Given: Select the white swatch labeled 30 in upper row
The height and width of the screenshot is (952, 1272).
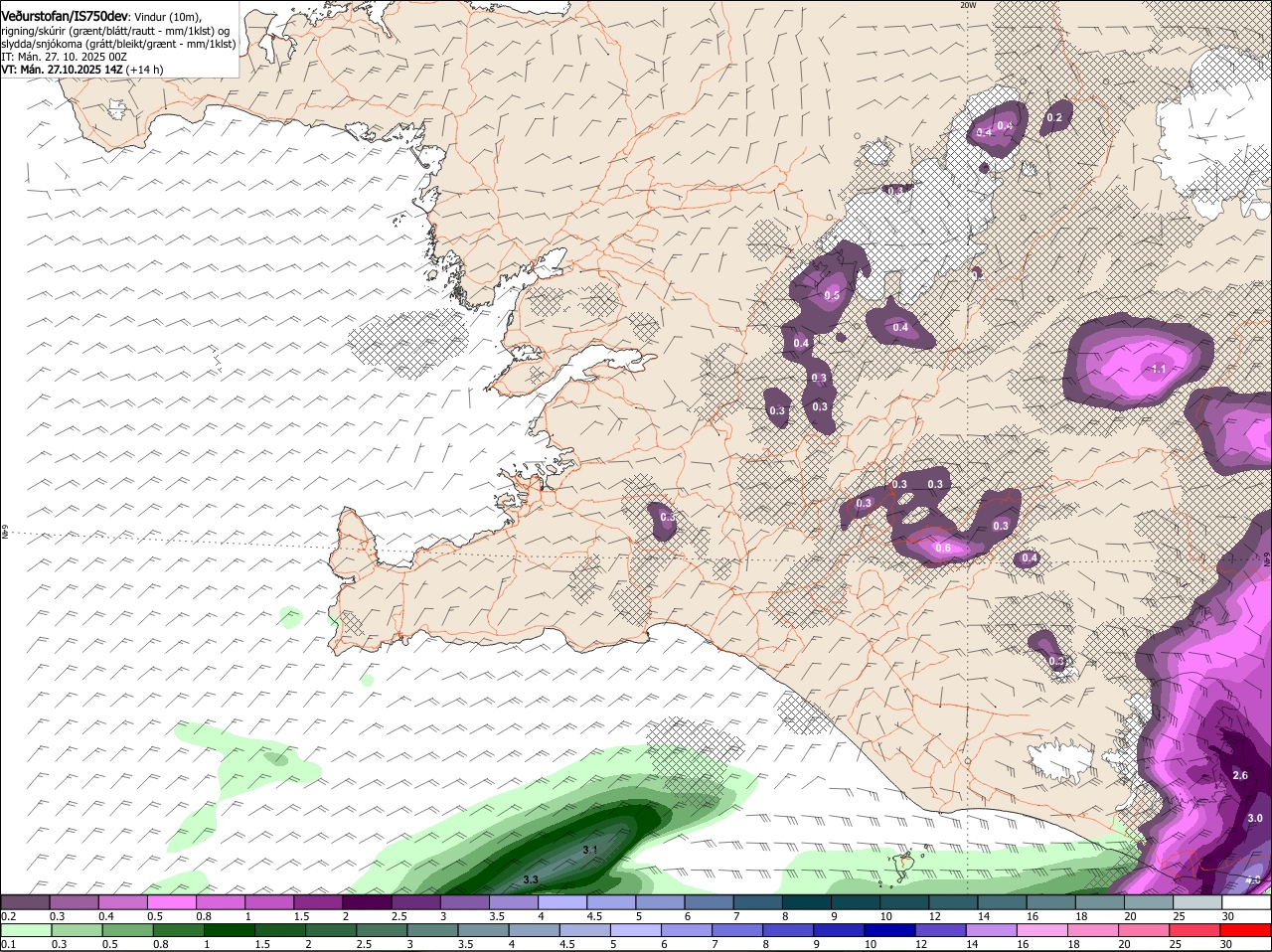Looking at the screenshot, I should 1246,901.
